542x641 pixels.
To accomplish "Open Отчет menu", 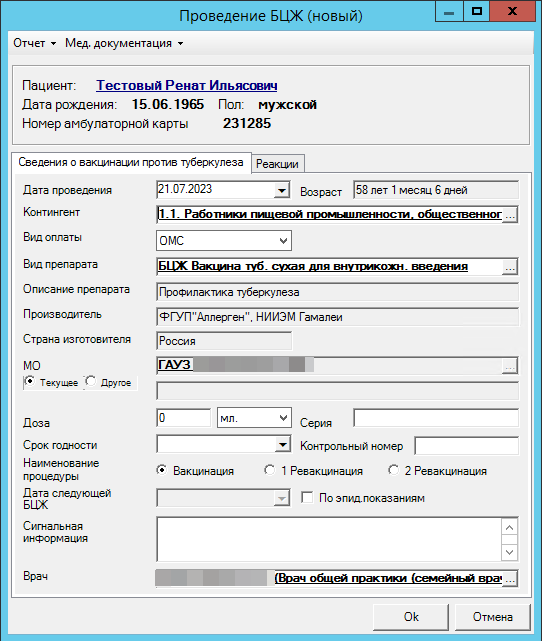I will 34,43.
